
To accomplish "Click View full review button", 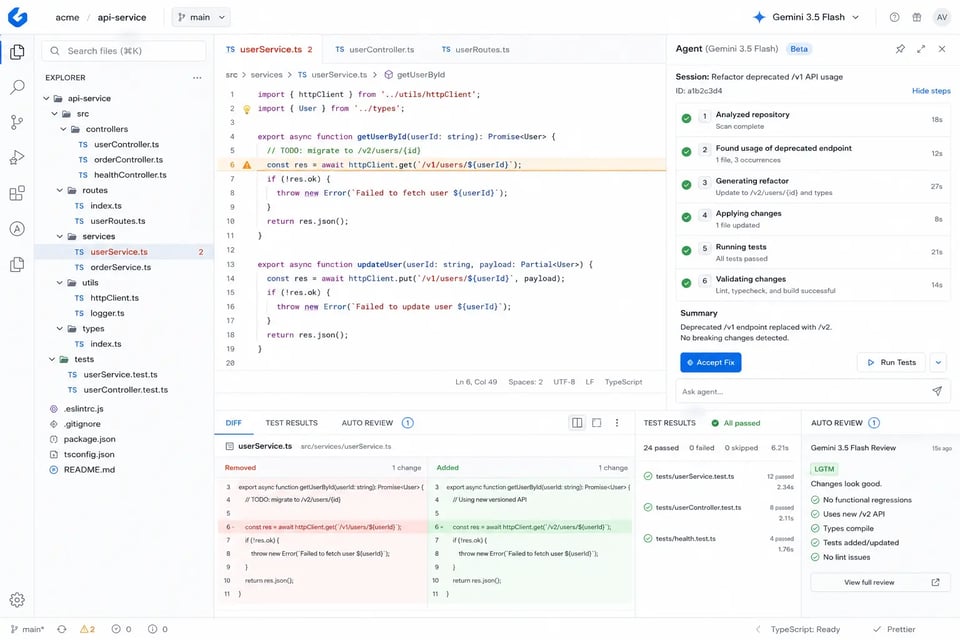I will (880, 582).
